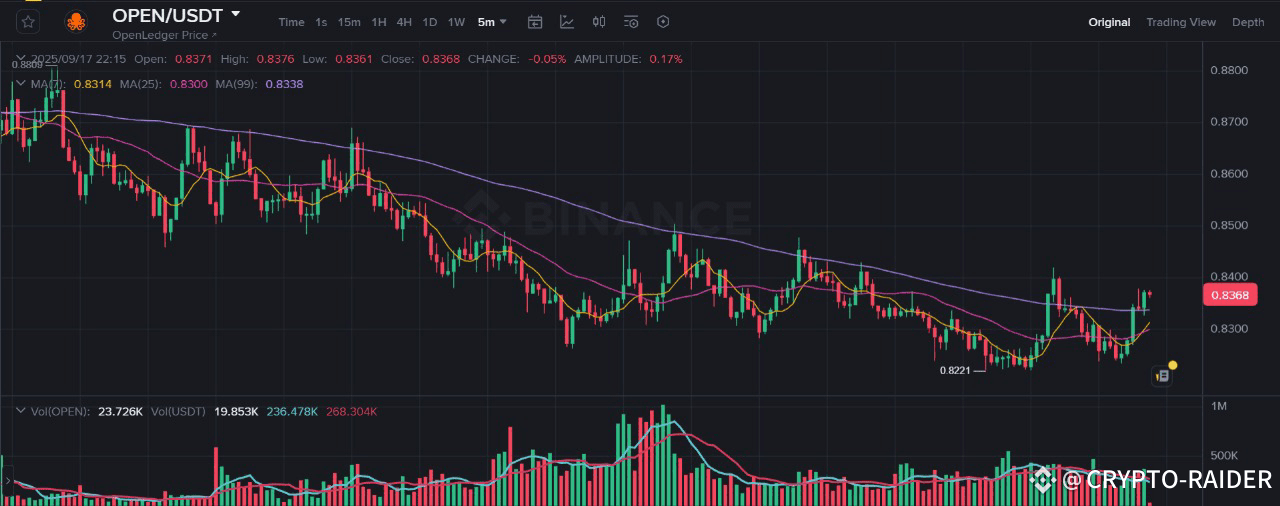1280x506 pixels.
Task: Click the 1M volume axis label
Action: pos(1219,406)
